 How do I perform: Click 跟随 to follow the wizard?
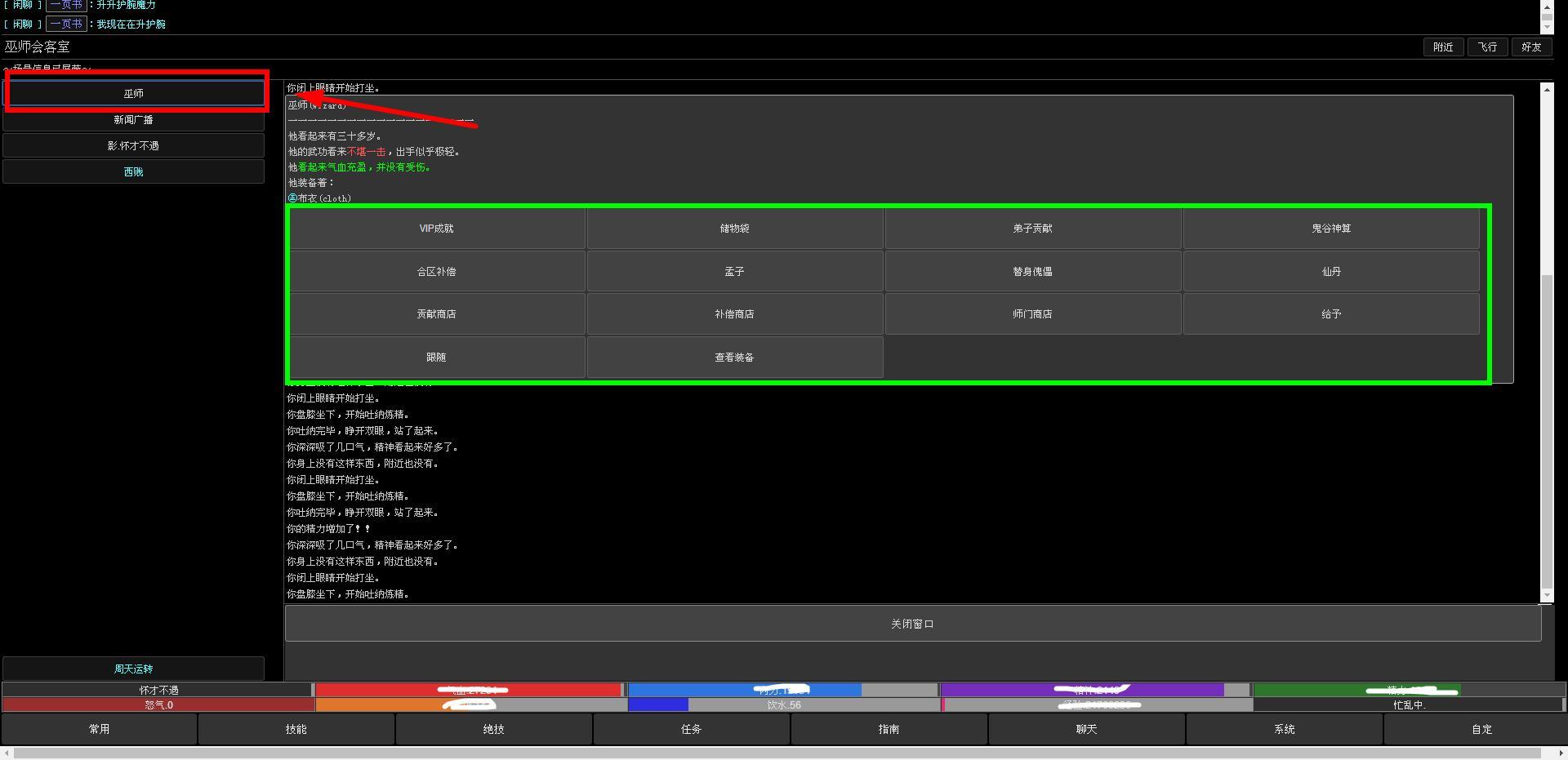[x=437, y=358]
